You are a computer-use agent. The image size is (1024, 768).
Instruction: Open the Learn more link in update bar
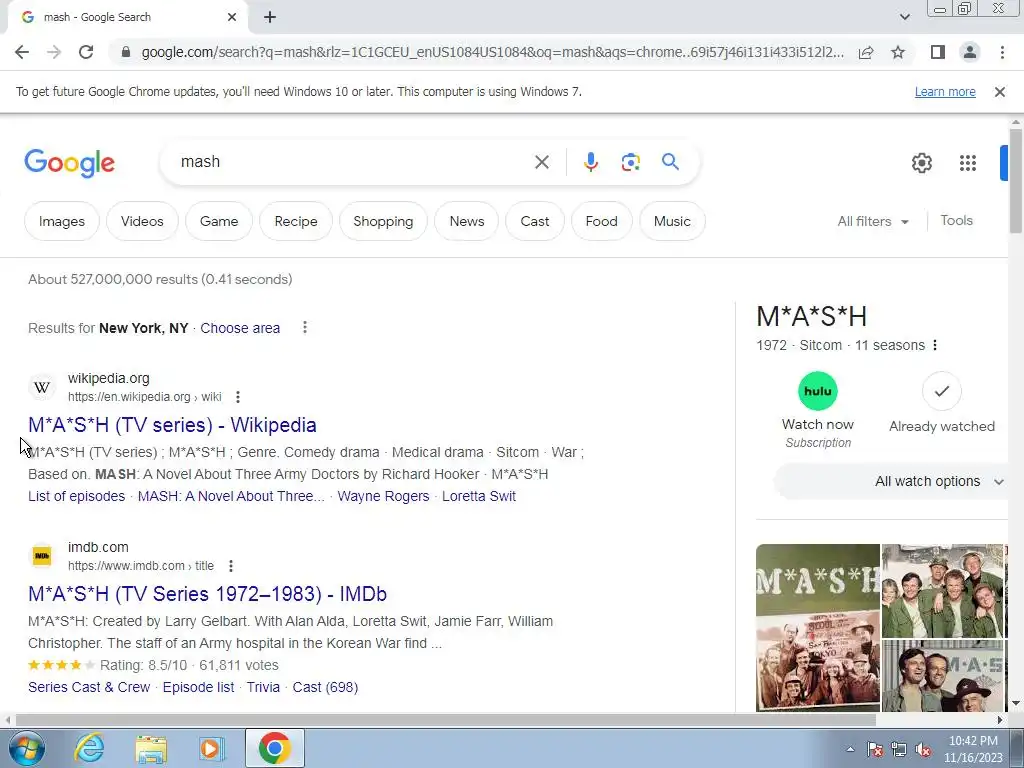[x=945, y=92]
